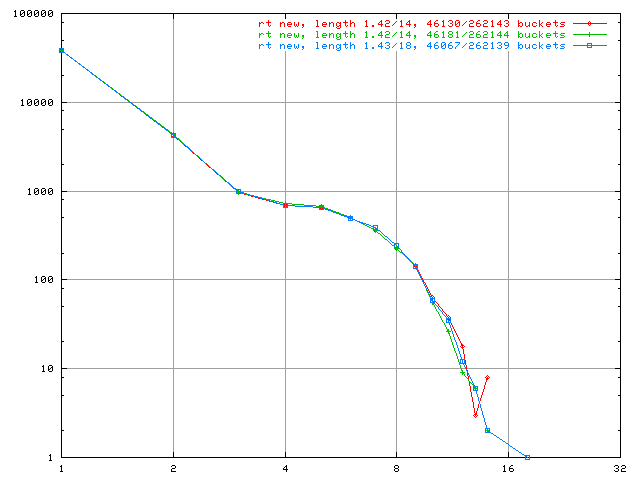The width and height of the screenshot is (640, 480).
Task: Click the red diamond line sample in legend
Action: click(x=589, y=24)
